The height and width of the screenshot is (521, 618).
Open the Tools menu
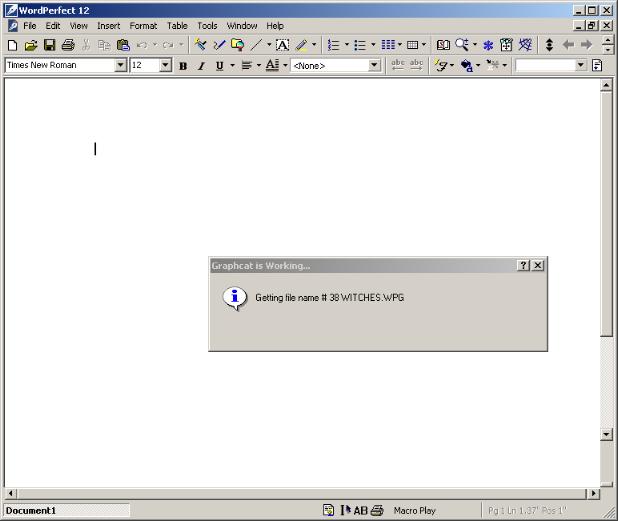click(207, 26)
